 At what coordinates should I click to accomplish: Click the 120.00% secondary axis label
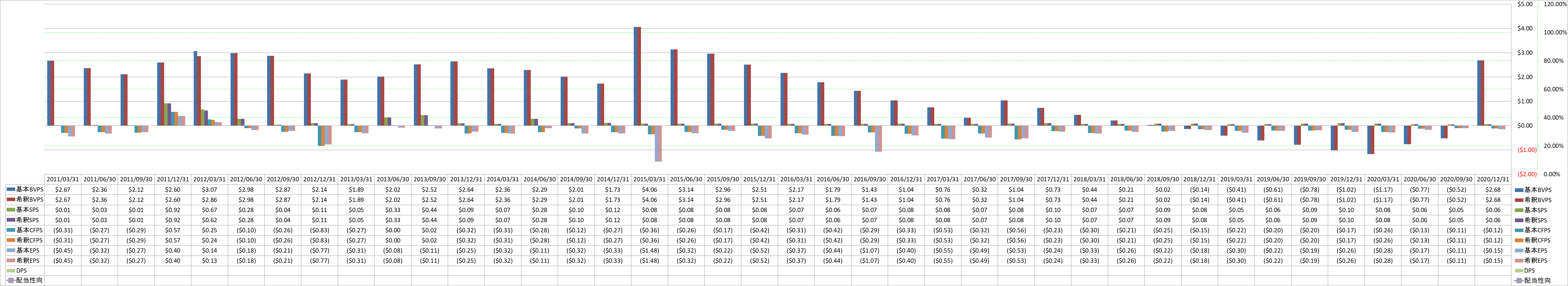pyautogui.click(x=1556, y=4)
